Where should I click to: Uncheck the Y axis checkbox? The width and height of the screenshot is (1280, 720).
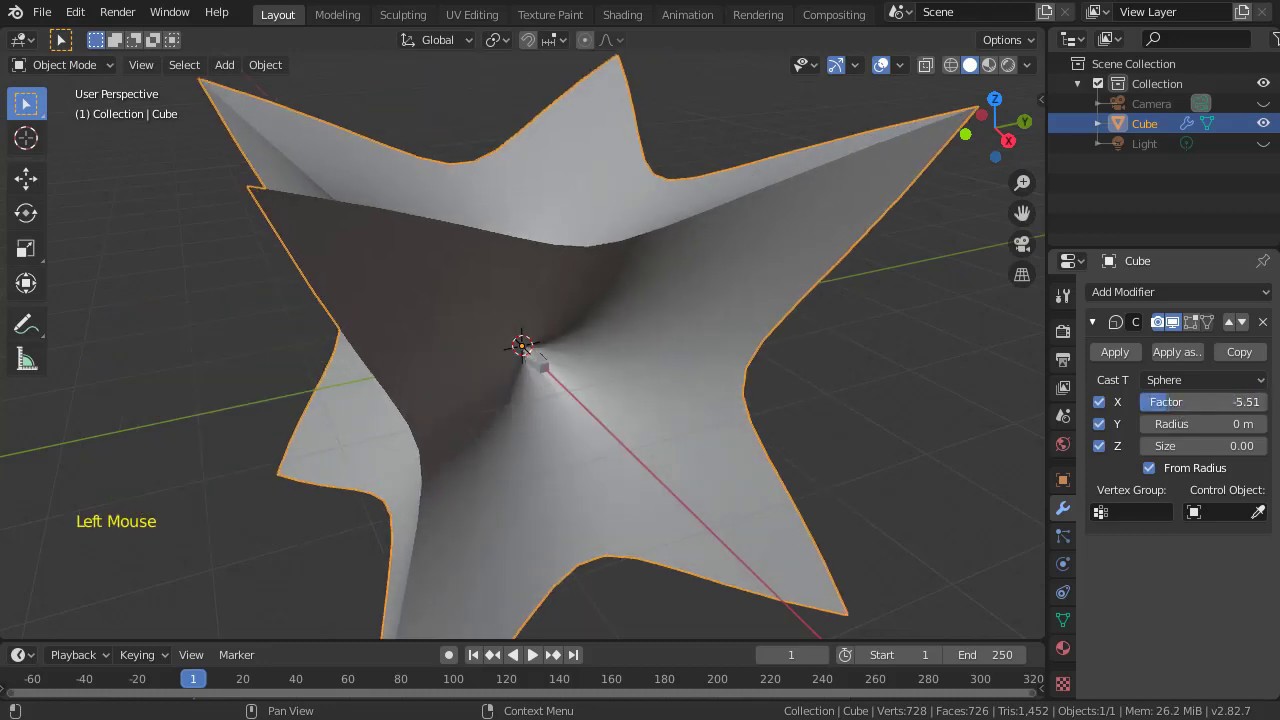1099,424
